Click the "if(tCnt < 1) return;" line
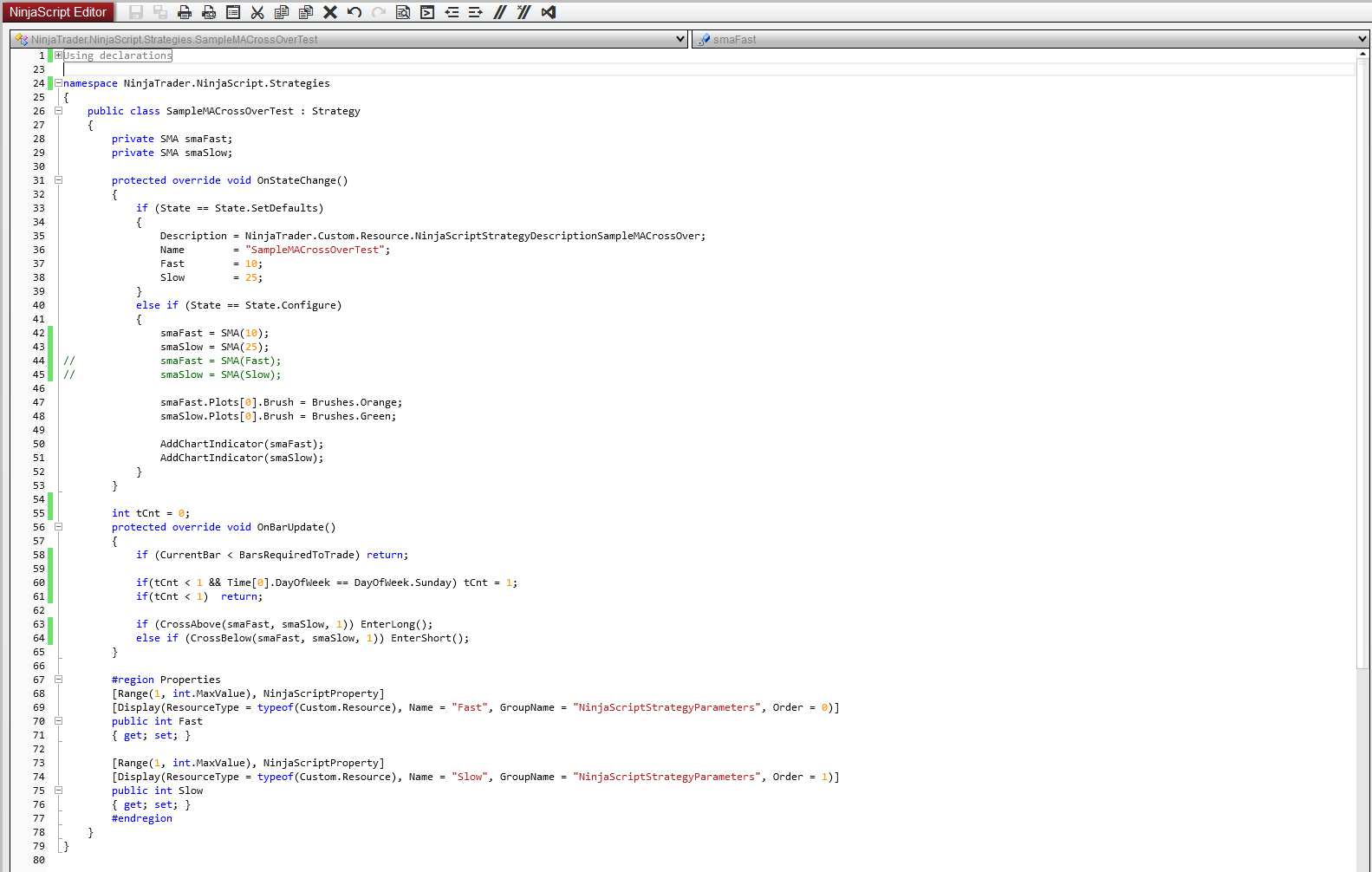The width and height of the screenshot is (1372, 872). (x=199, y=596)
